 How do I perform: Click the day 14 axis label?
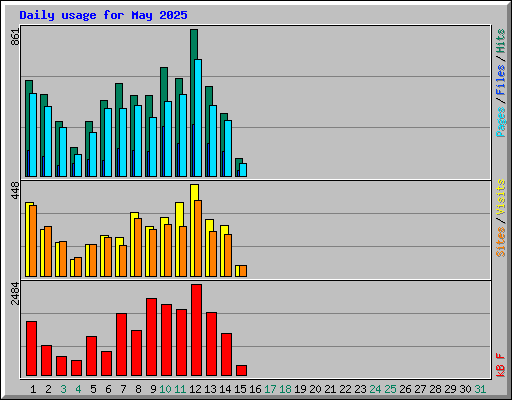(x=225, y=389)
